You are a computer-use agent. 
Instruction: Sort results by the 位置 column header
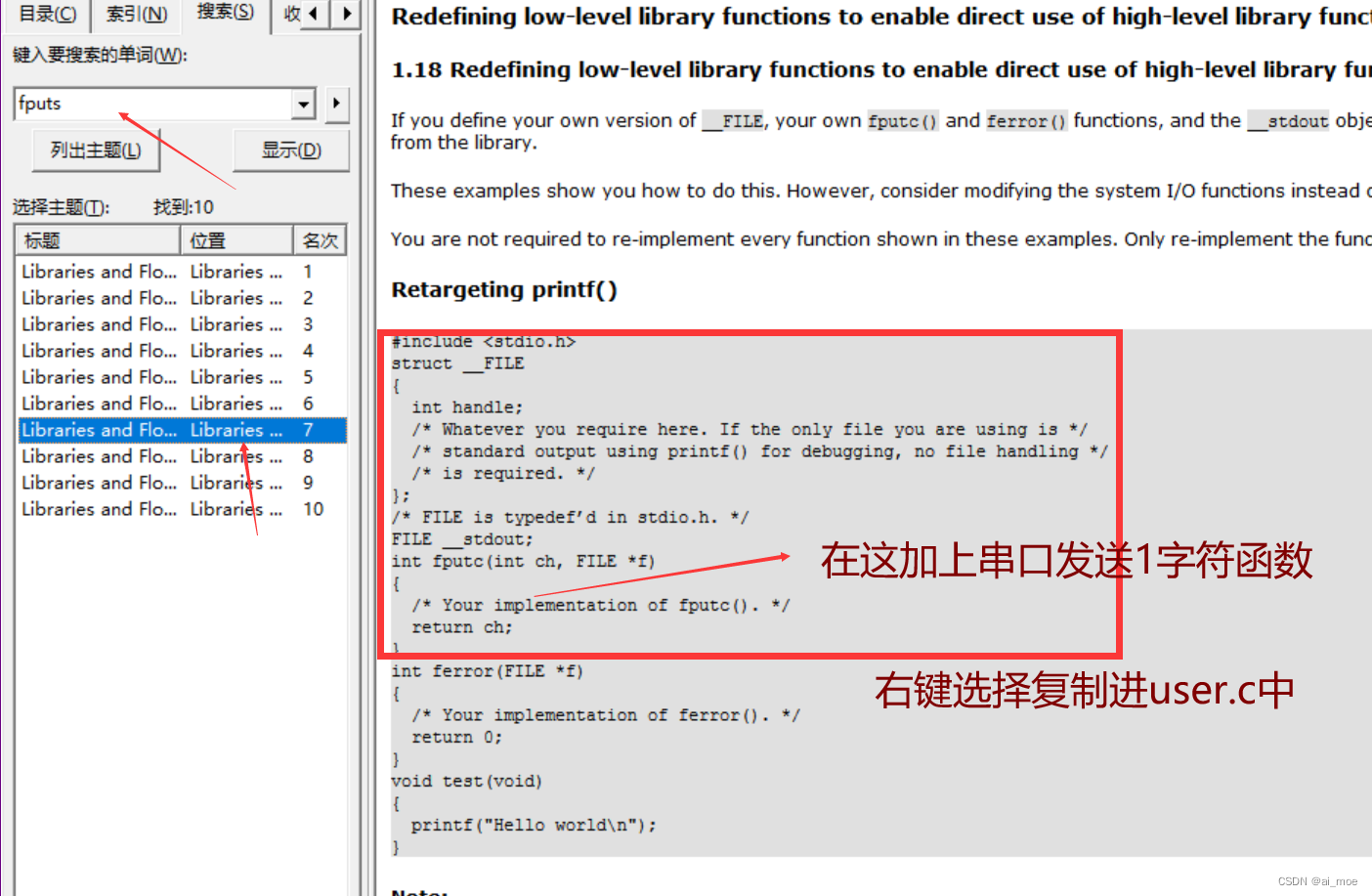click(x=236, y=240)
